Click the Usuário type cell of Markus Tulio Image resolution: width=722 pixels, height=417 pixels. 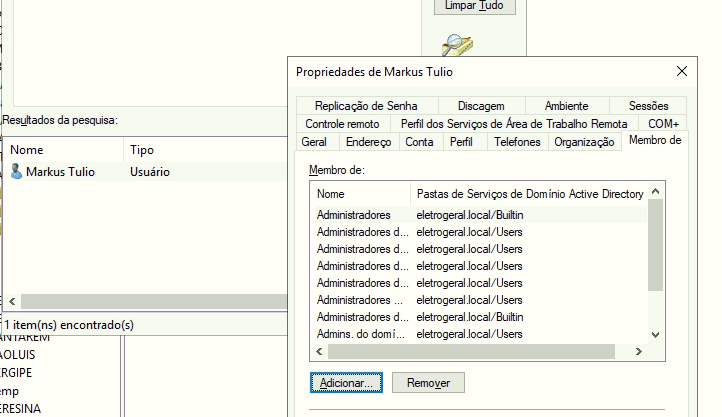tap(150, 172)
